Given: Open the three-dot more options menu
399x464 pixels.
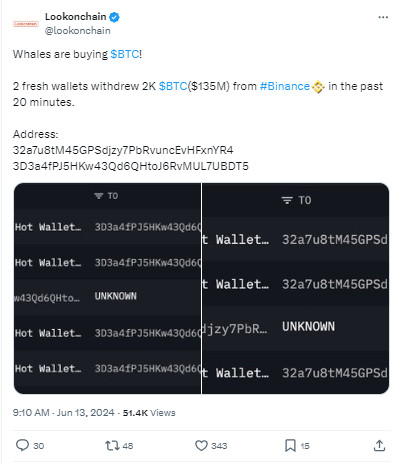Looking at the screenshot, I should pos(383,17).
